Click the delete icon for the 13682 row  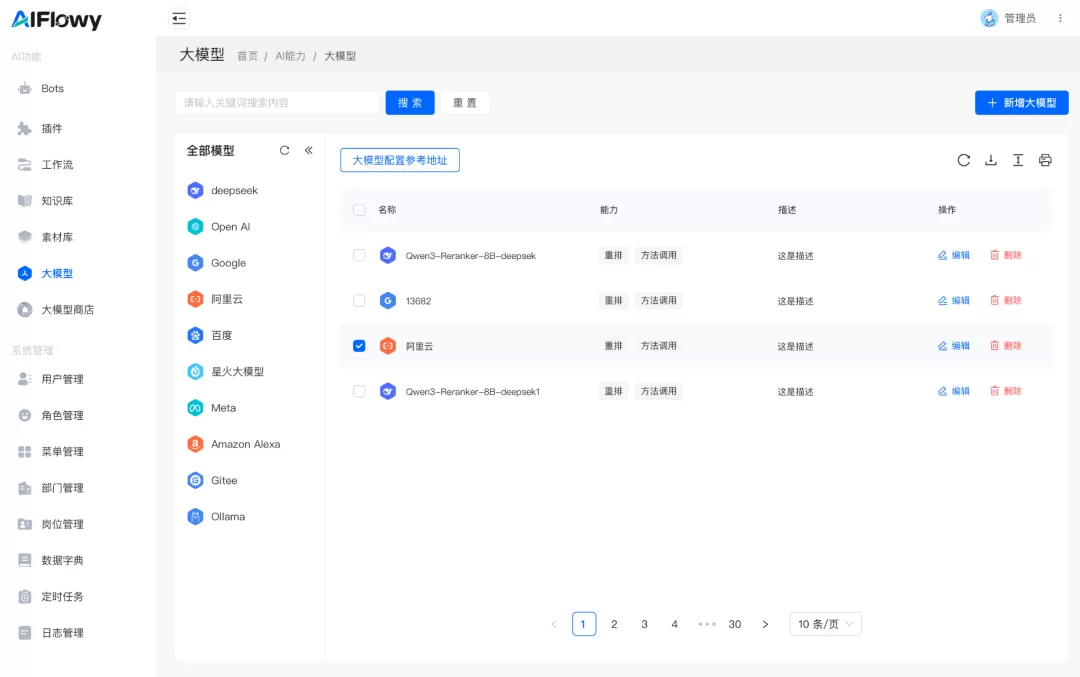pyautogui.click(x=995, y=300)
